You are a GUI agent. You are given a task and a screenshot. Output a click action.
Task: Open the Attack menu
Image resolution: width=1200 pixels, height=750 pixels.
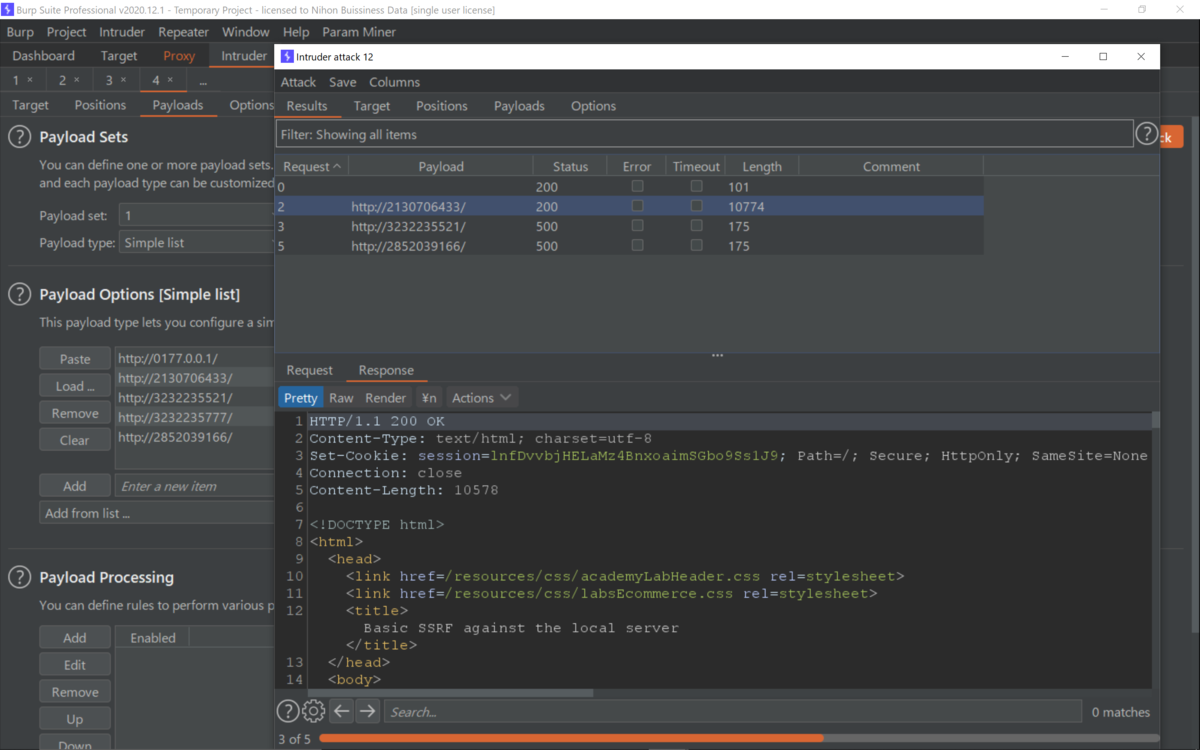[x=298, y=82]
